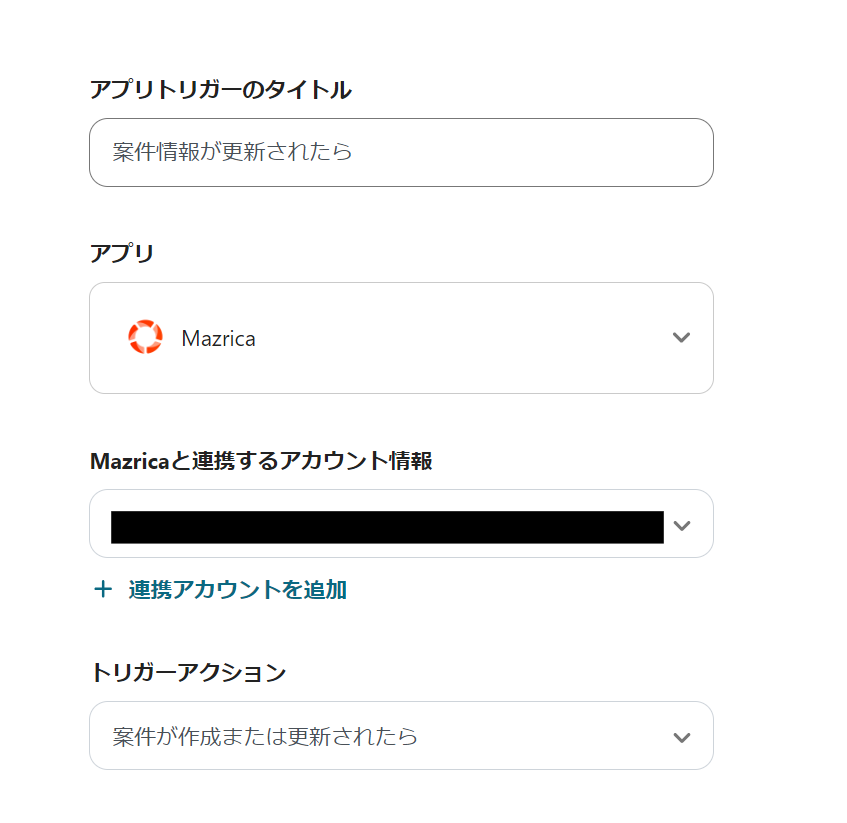Click the chevron in the account information dropdown

(682, 525)
